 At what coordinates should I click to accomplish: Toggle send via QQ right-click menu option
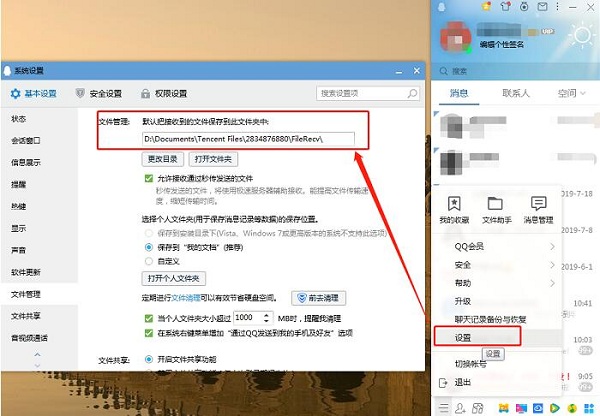click(149, 333)
